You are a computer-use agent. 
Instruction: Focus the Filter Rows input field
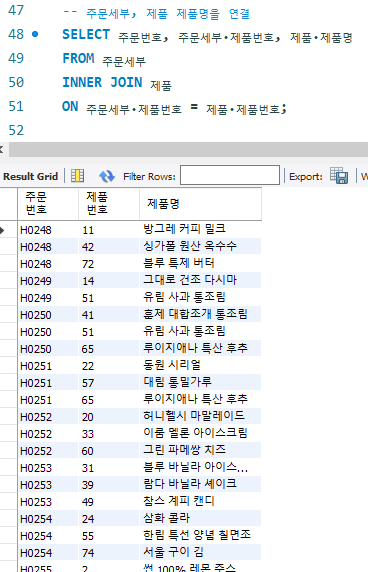pyautogui.click(x=230, y=175)
